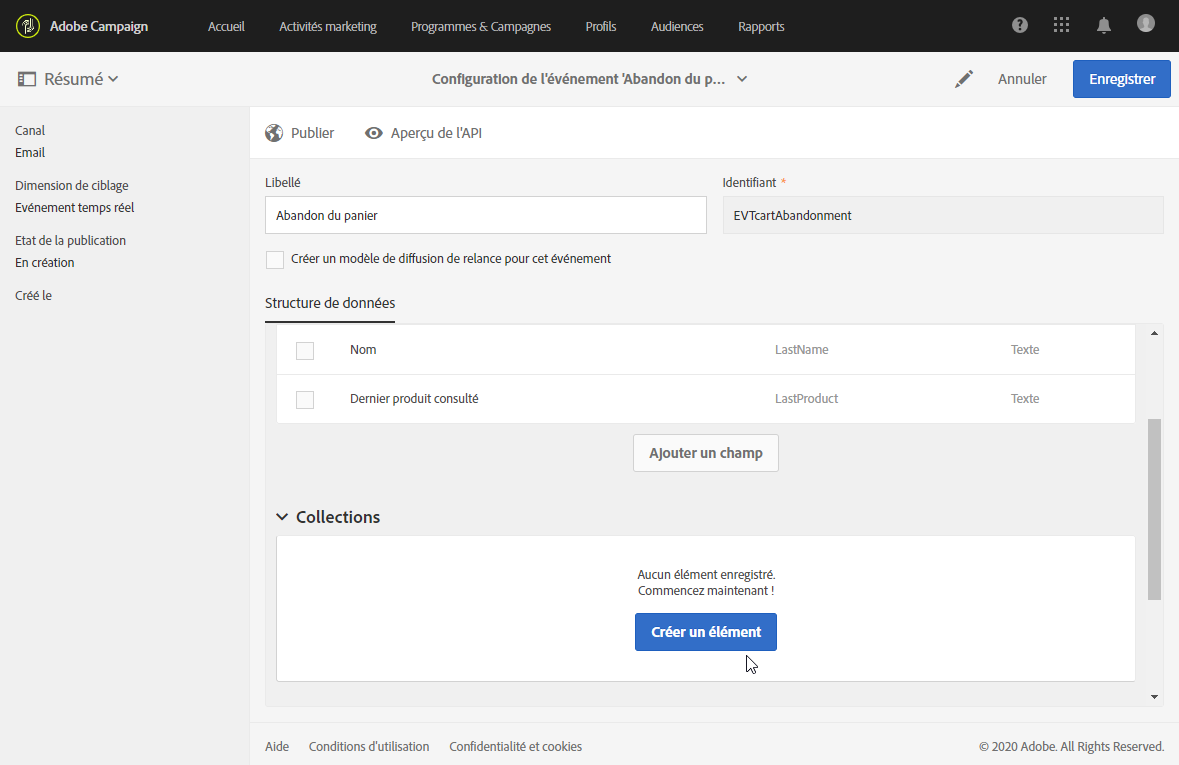The height and width of the screenshot is (765, 1179).
Task: Click the globe icon next to Publier
Action: pos(274,133)
